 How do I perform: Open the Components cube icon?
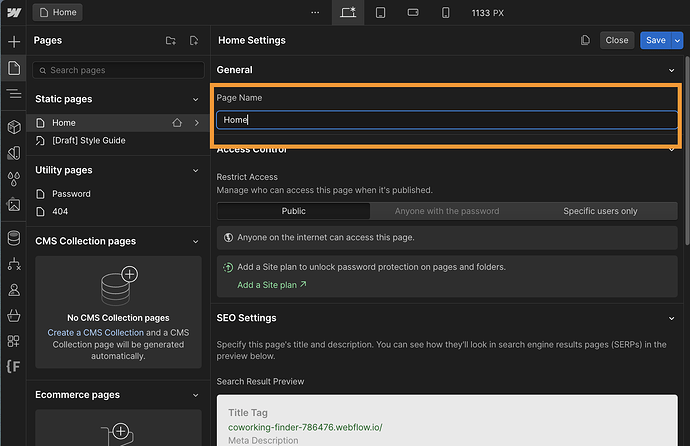point(14,127)
